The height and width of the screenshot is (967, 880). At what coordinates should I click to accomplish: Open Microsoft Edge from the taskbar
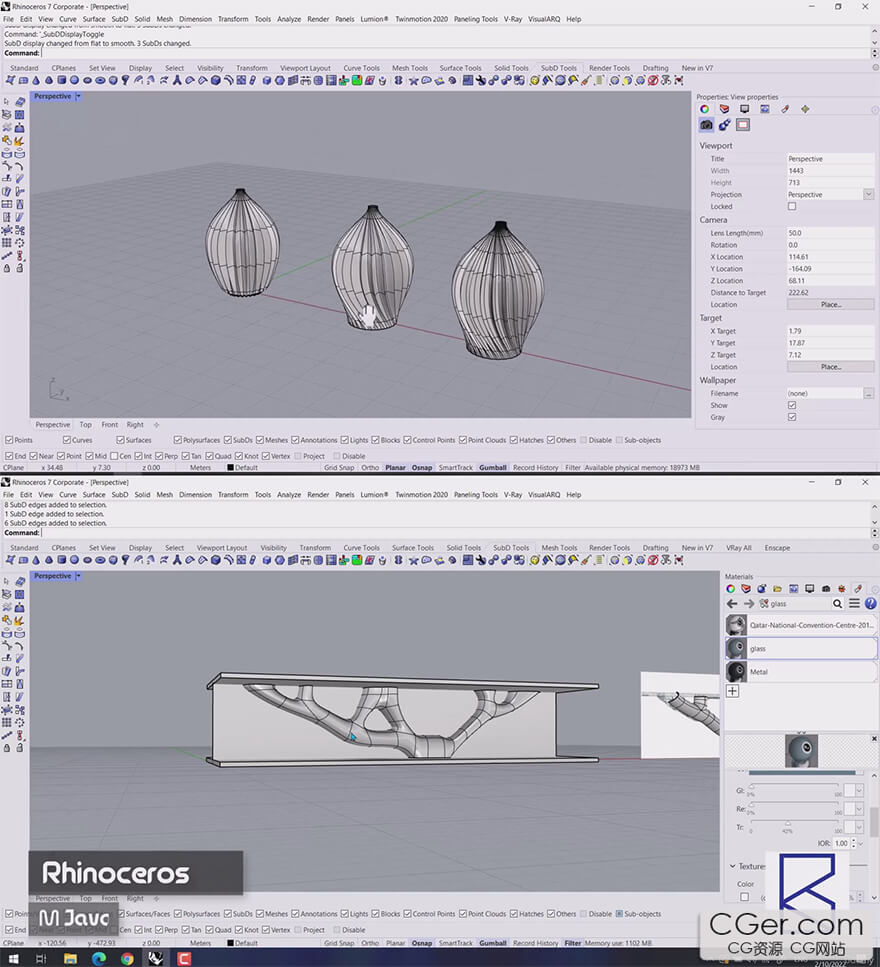click(x=99, y=958)
